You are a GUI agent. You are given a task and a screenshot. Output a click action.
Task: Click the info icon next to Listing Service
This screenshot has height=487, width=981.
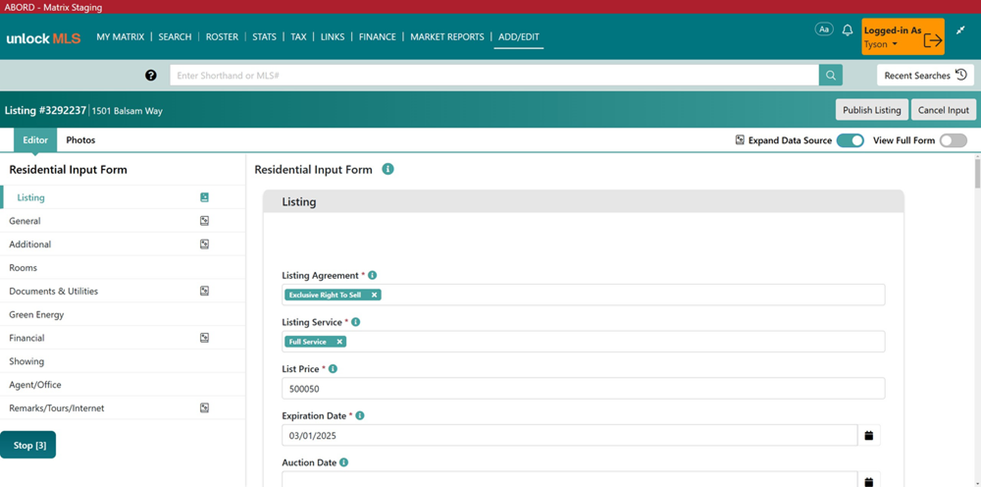pos(355,322)
